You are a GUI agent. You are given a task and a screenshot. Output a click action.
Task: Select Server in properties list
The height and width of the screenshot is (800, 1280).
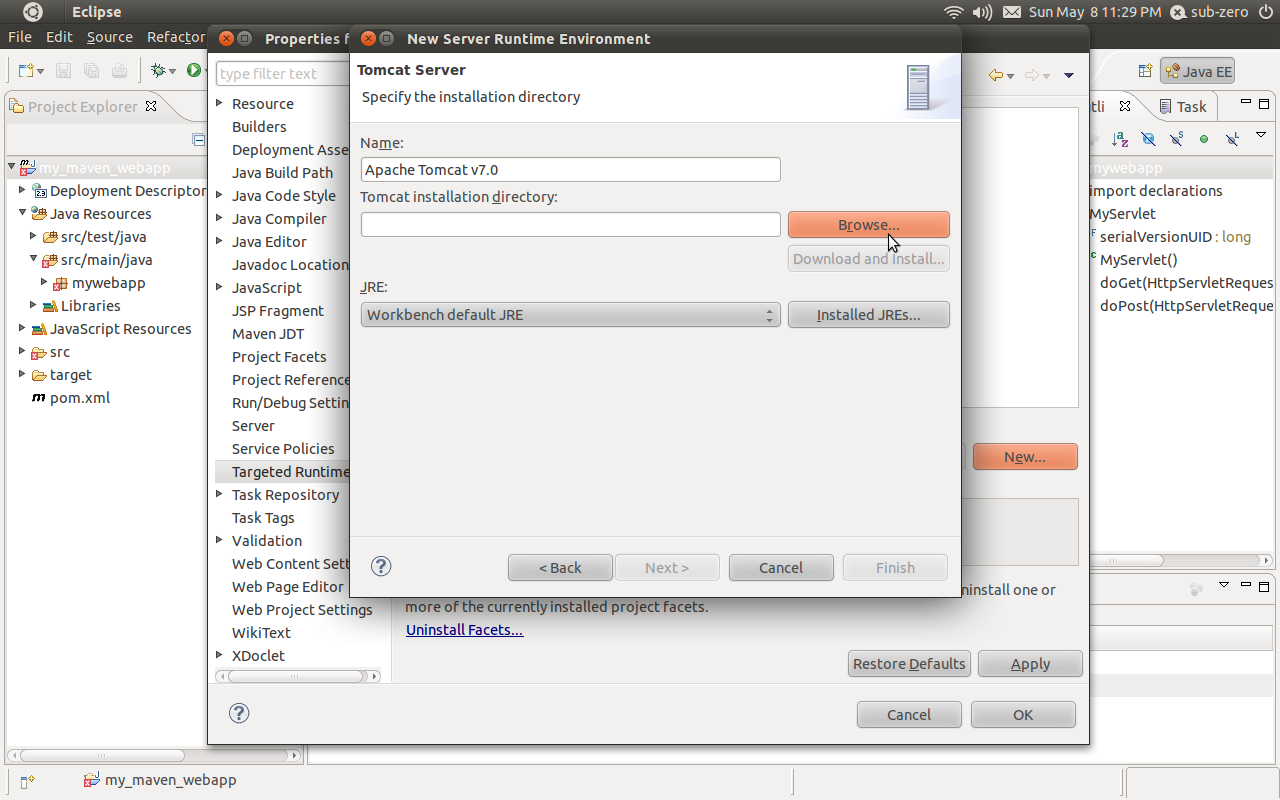click(x=253, y=426)
